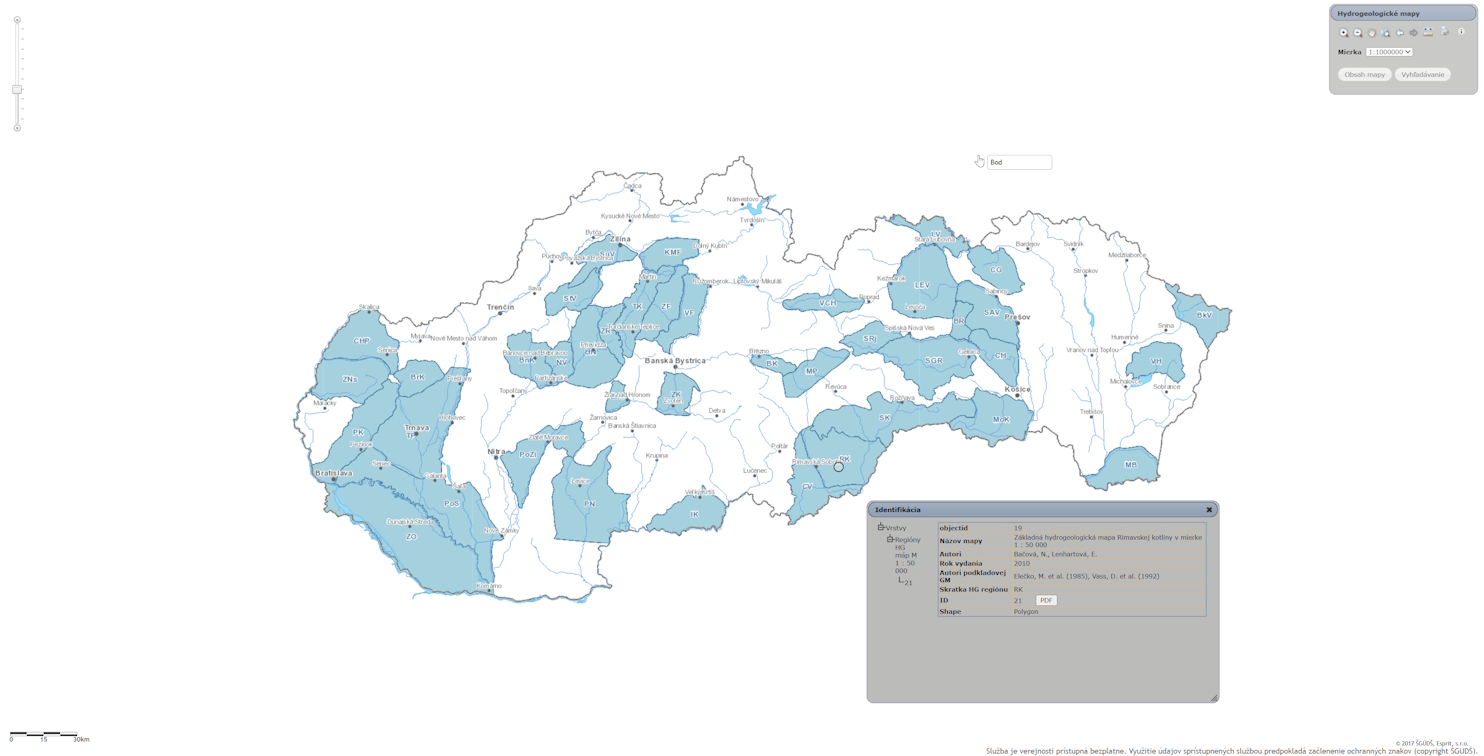Activate the identify info tool
This screenshot has width=1484, height=756.
coord(1461,32)
